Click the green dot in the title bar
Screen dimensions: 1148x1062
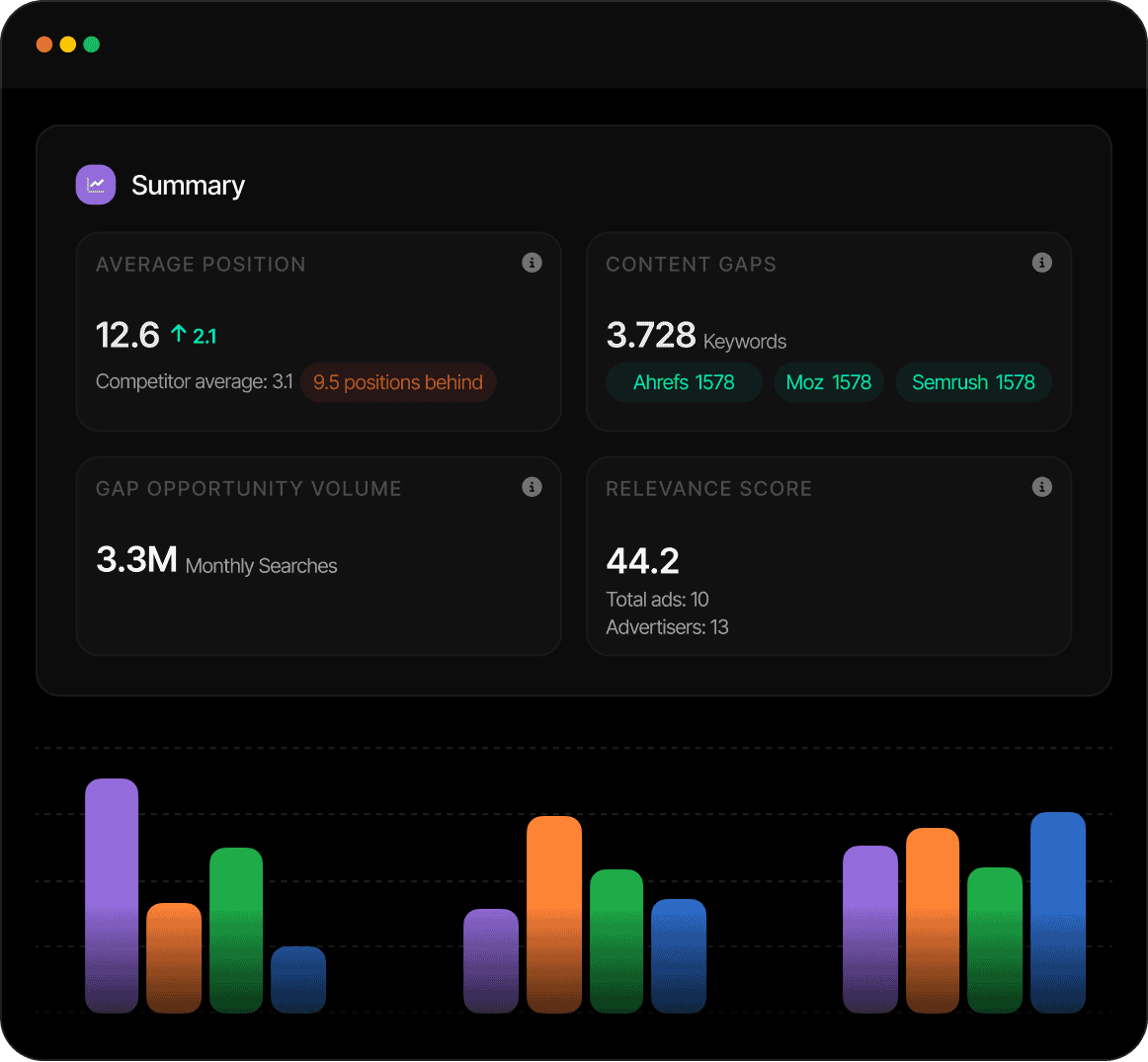tap(91, 43)
